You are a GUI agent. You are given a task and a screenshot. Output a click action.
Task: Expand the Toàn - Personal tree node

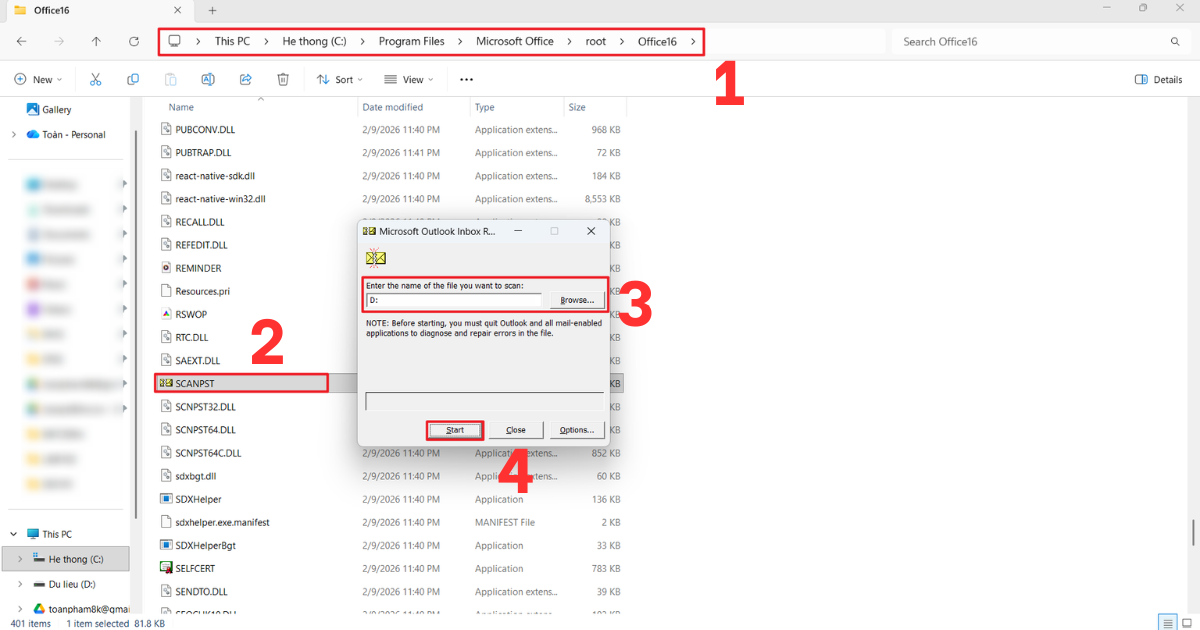click(13, 134)
